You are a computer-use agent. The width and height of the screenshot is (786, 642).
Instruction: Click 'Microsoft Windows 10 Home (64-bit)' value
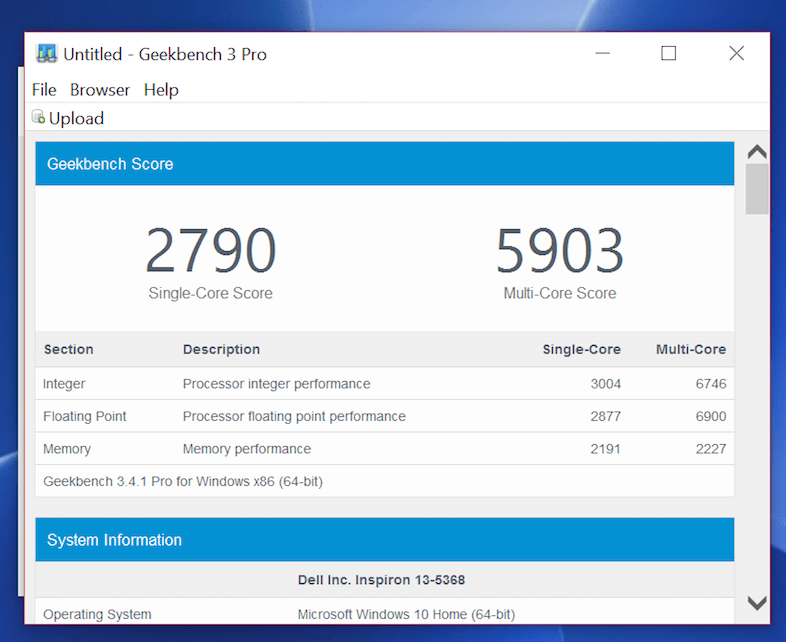coord(407,614)
